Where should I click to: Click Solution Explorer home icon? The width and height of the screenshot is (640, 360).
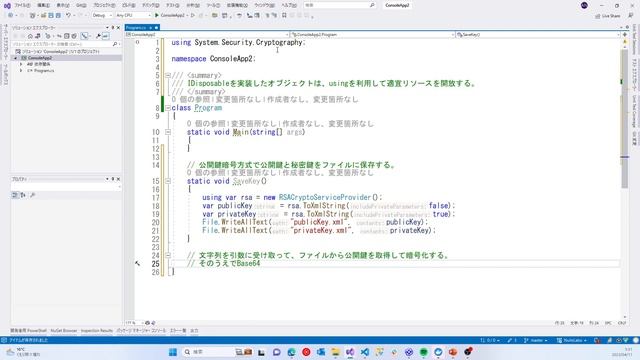pyautogui.click(x=30, y=36)
